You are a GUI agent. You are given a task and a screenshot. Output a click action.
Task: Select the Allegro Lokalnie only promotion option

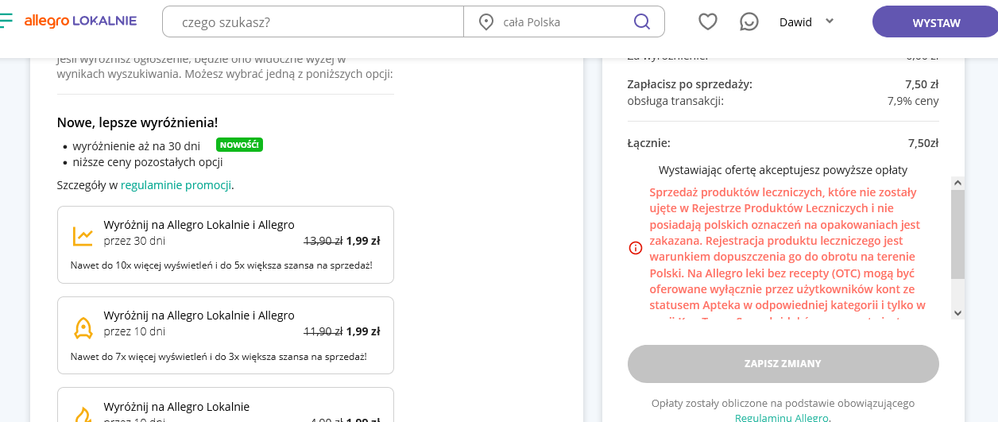tap(225, 407)
